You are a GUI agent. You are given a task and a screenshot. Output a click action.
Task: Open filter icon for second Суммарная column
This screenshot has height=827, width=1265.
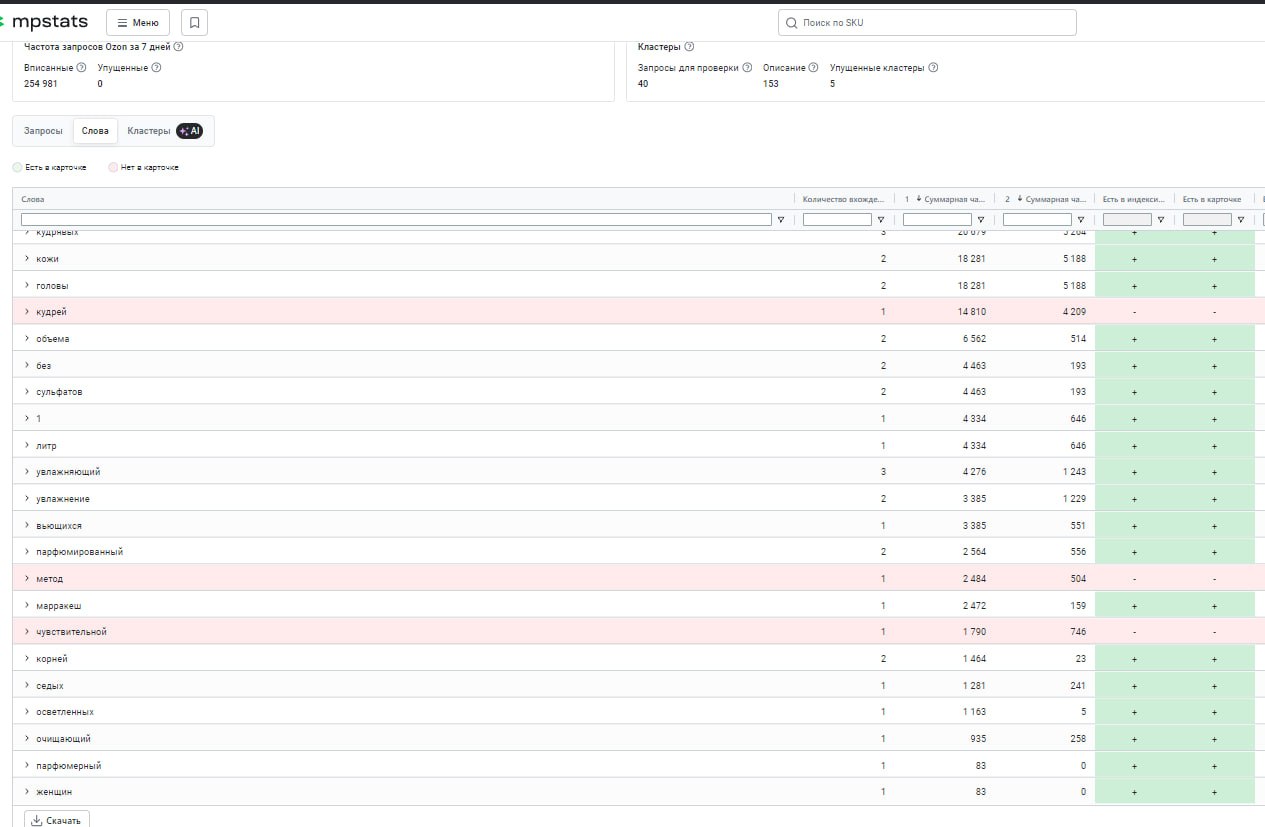click(x=1081, y=220)
